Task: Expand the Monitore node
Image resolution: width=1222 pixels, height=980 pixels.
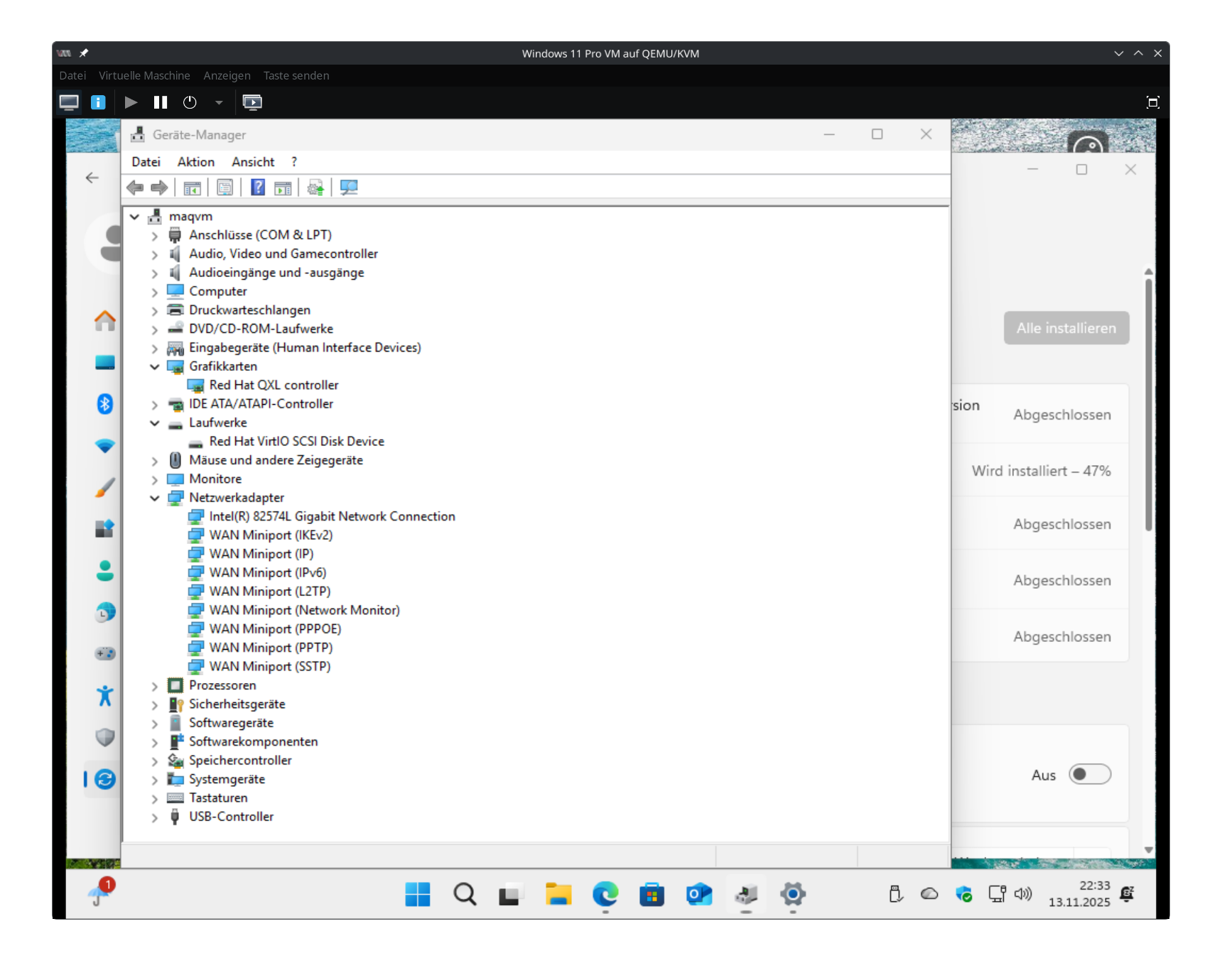Action: (154, 479)
